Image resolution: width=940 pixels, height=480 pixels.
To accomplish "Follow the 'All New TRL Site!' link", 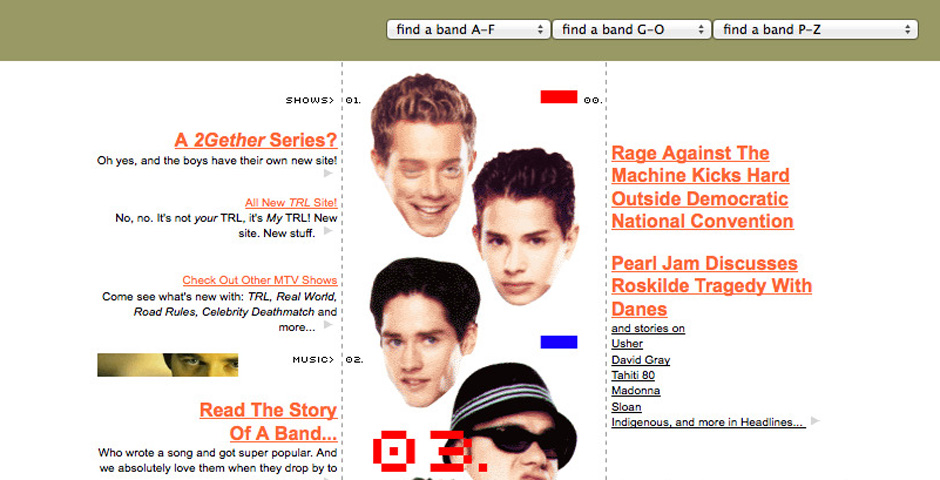I will pyautogui.click(x=291, y=203).
